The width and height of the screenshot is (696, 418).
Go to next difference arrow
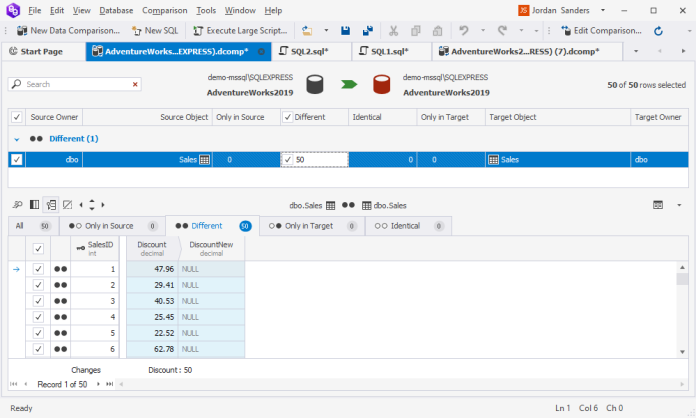[x=103, y=205]
